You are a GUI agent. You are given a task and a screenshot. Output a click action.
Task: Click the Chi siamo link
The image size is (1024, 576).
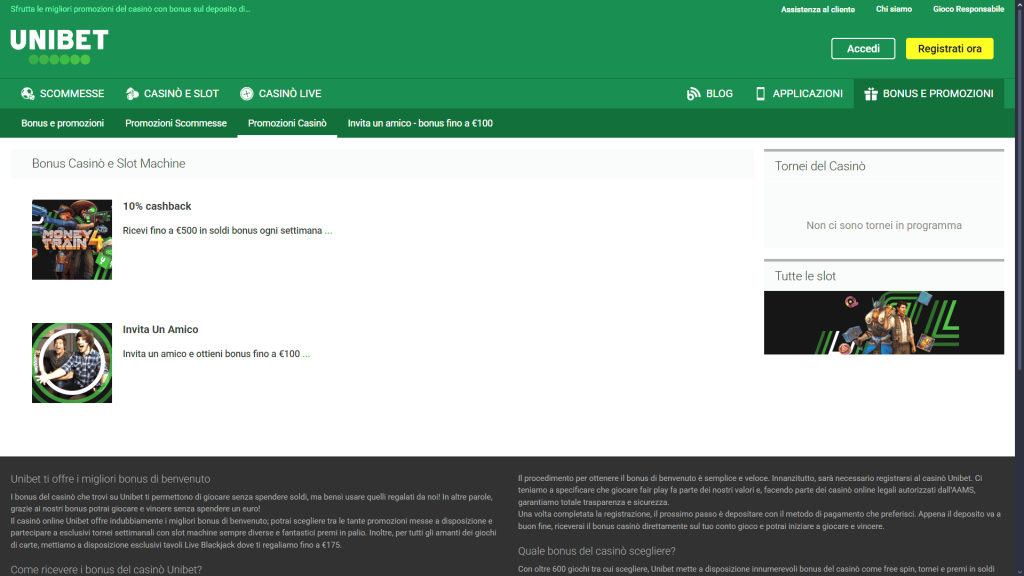click(x=893, y=8)
